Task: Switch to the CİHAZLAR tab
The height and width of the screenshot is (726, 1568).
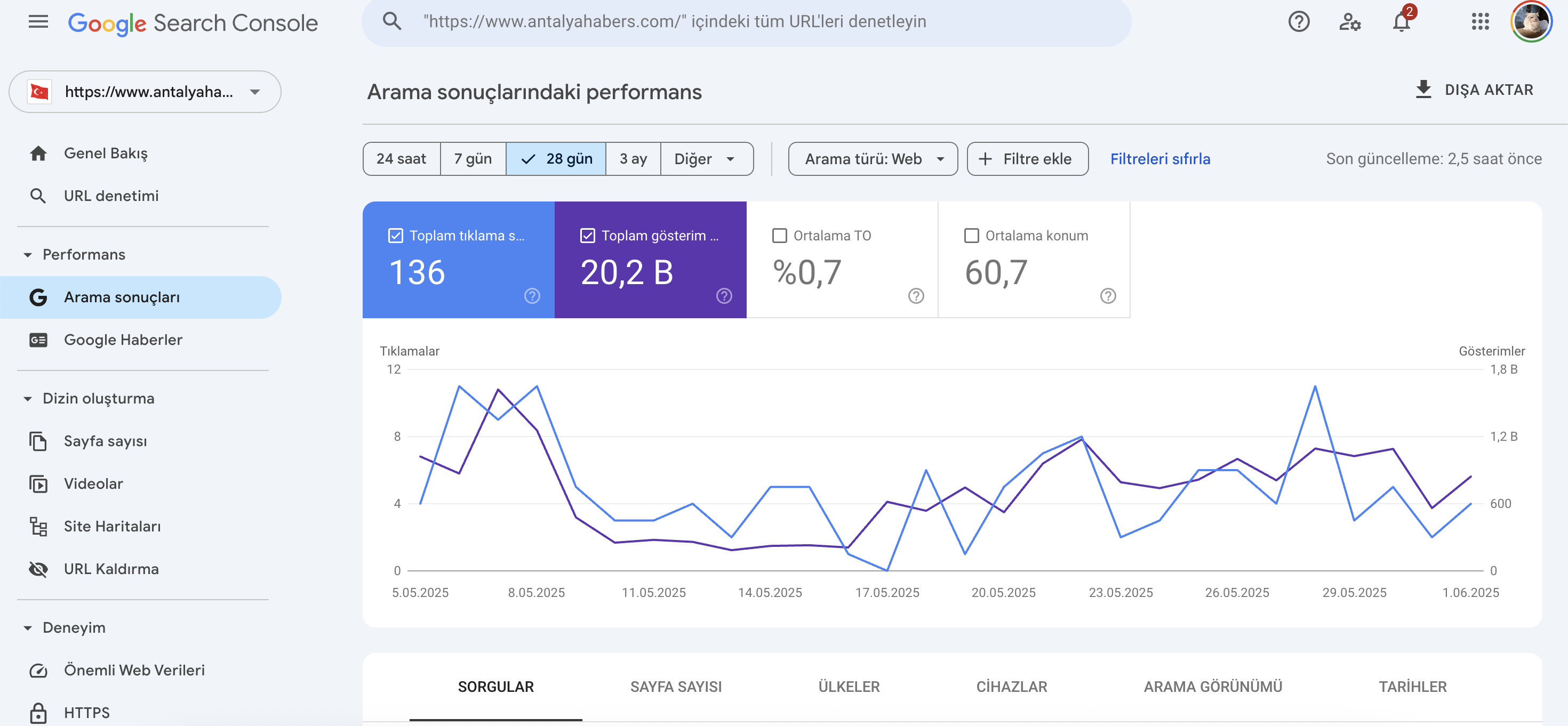Action: 1012,687
